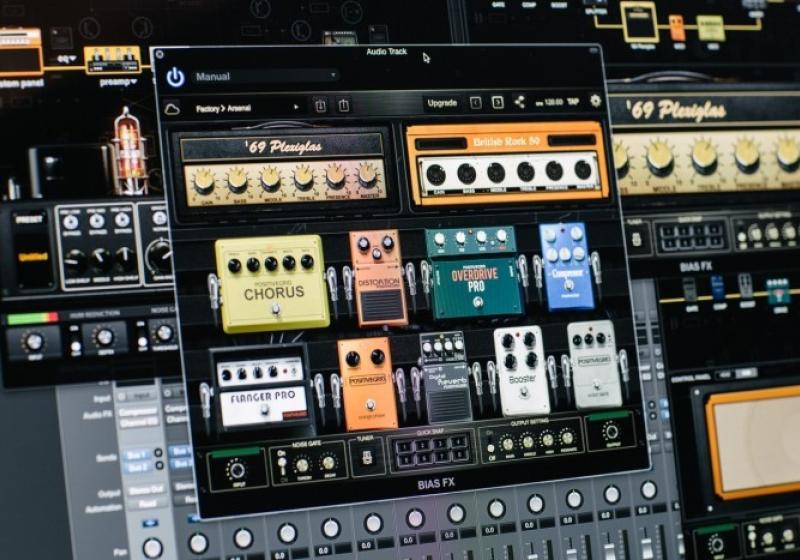Select Quick Snap slot 1
Screen dimensions: 800x560
[403, 447]
